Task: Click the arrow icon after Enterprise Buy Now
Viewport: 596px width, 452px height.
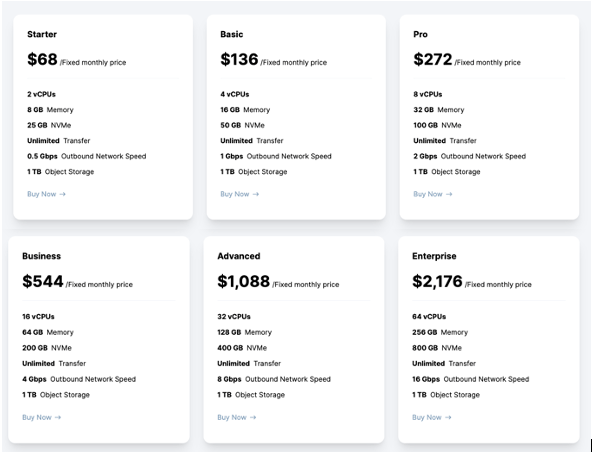Action: [x=448, y=417]
